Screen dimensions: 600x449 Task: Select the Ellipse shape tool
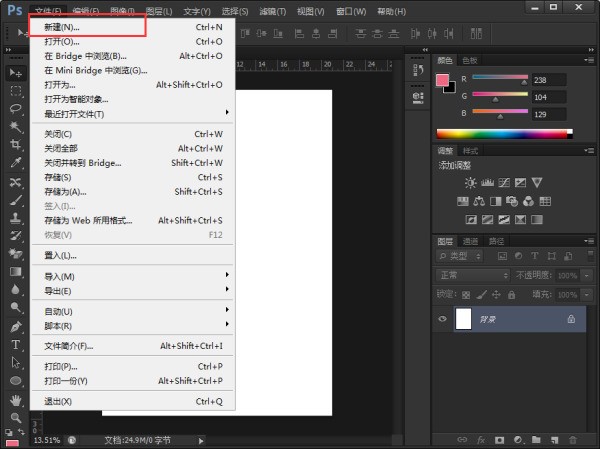tap(15, 380)
